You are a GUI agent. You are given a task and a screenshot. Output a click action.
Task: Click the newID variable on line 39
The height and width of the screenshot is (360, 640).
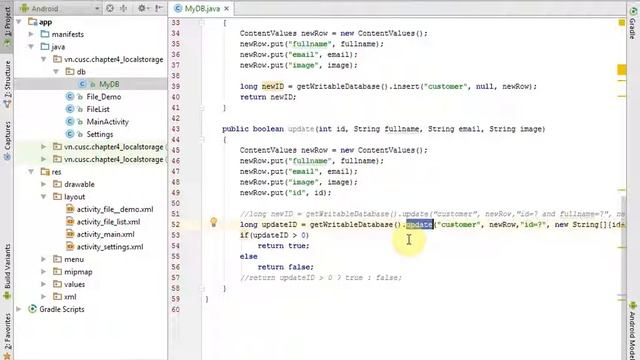click(x=273, y=87)
